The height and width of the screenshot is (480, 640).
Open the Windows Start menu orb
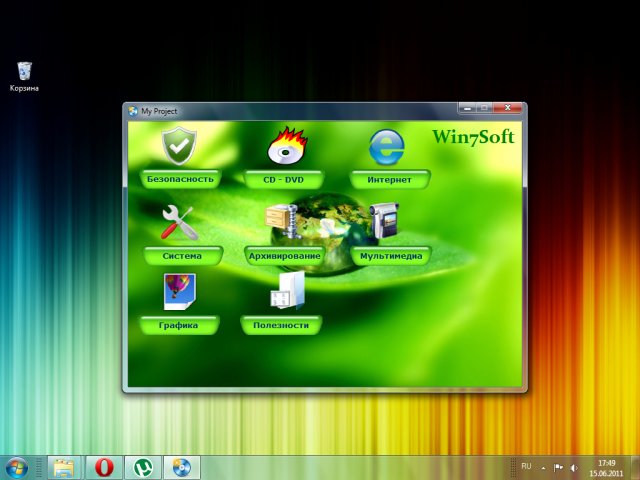pos(17,468)
